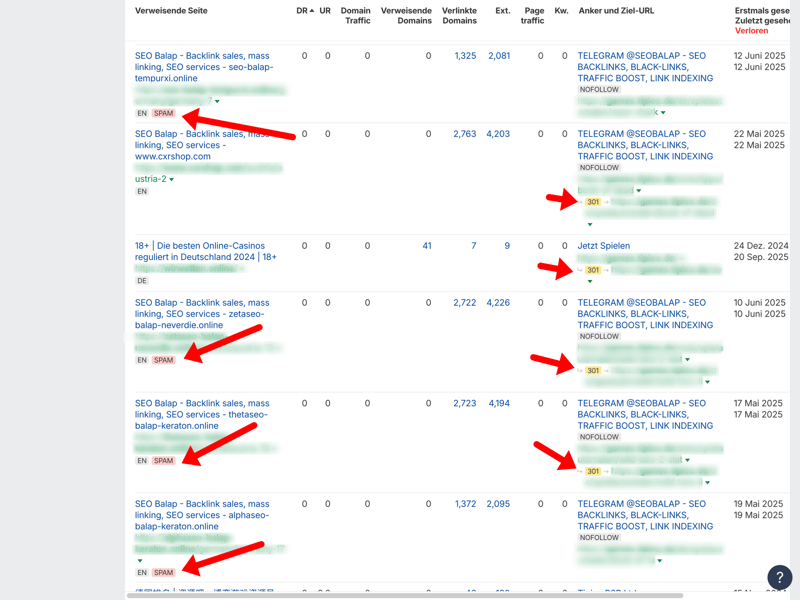This screenshot has height=600, width=800.
Task: Click the Domain Traffic column header
Action: tap(355, 15)
